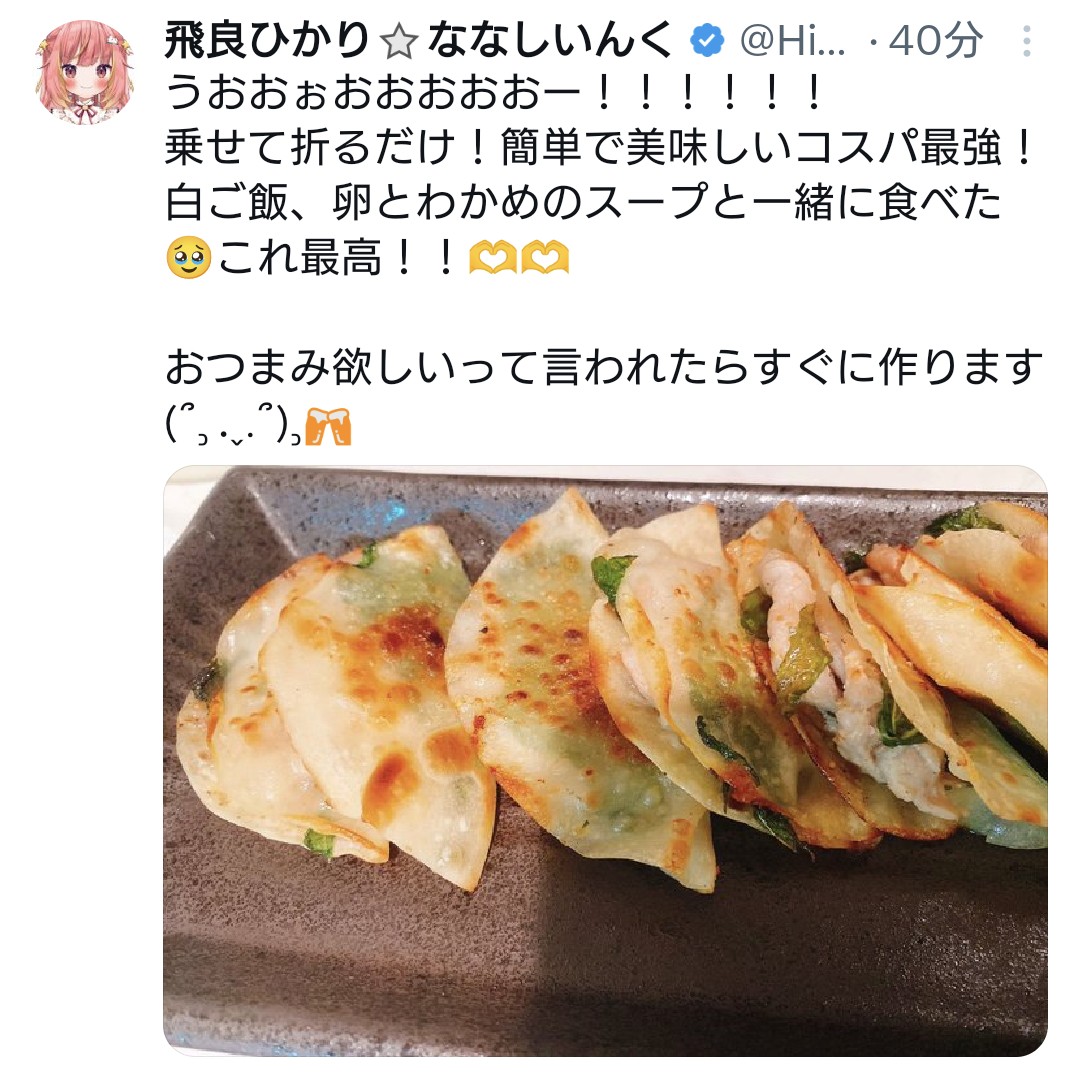
Task: Open the @Hi... username handle
Action: [791, 41]
